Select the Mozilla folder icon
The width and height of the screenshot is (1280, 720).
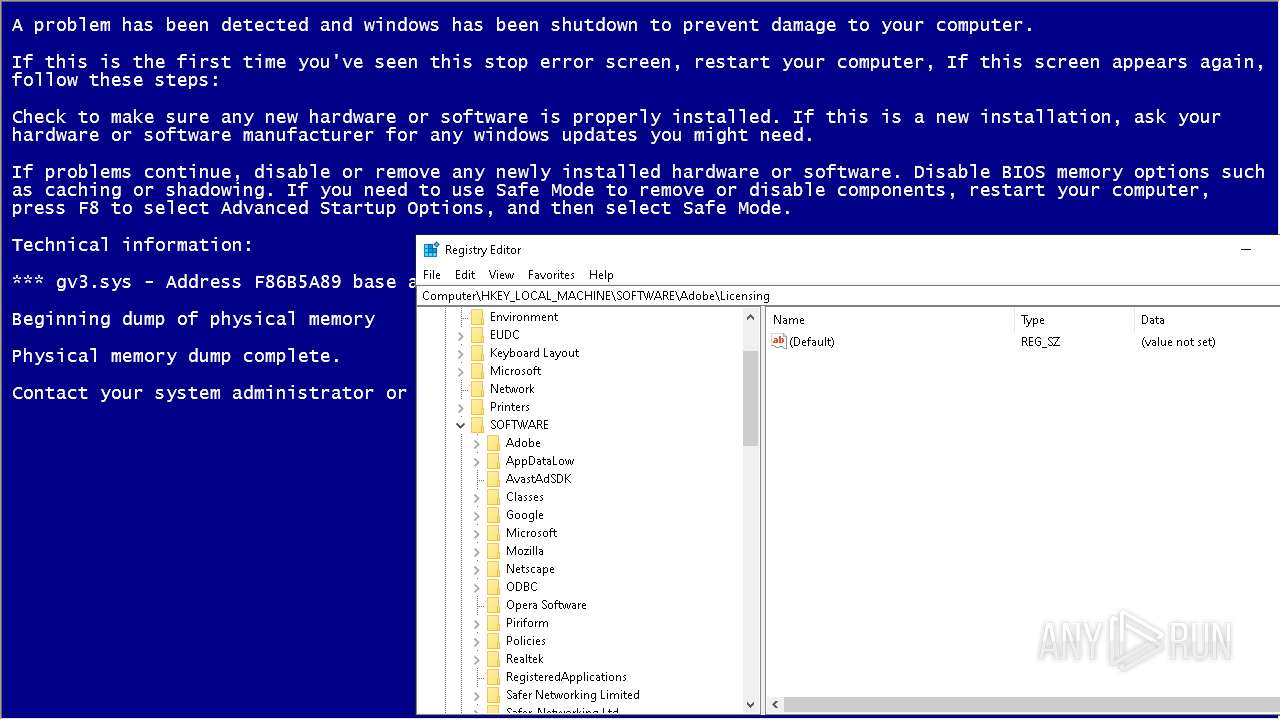493,551
